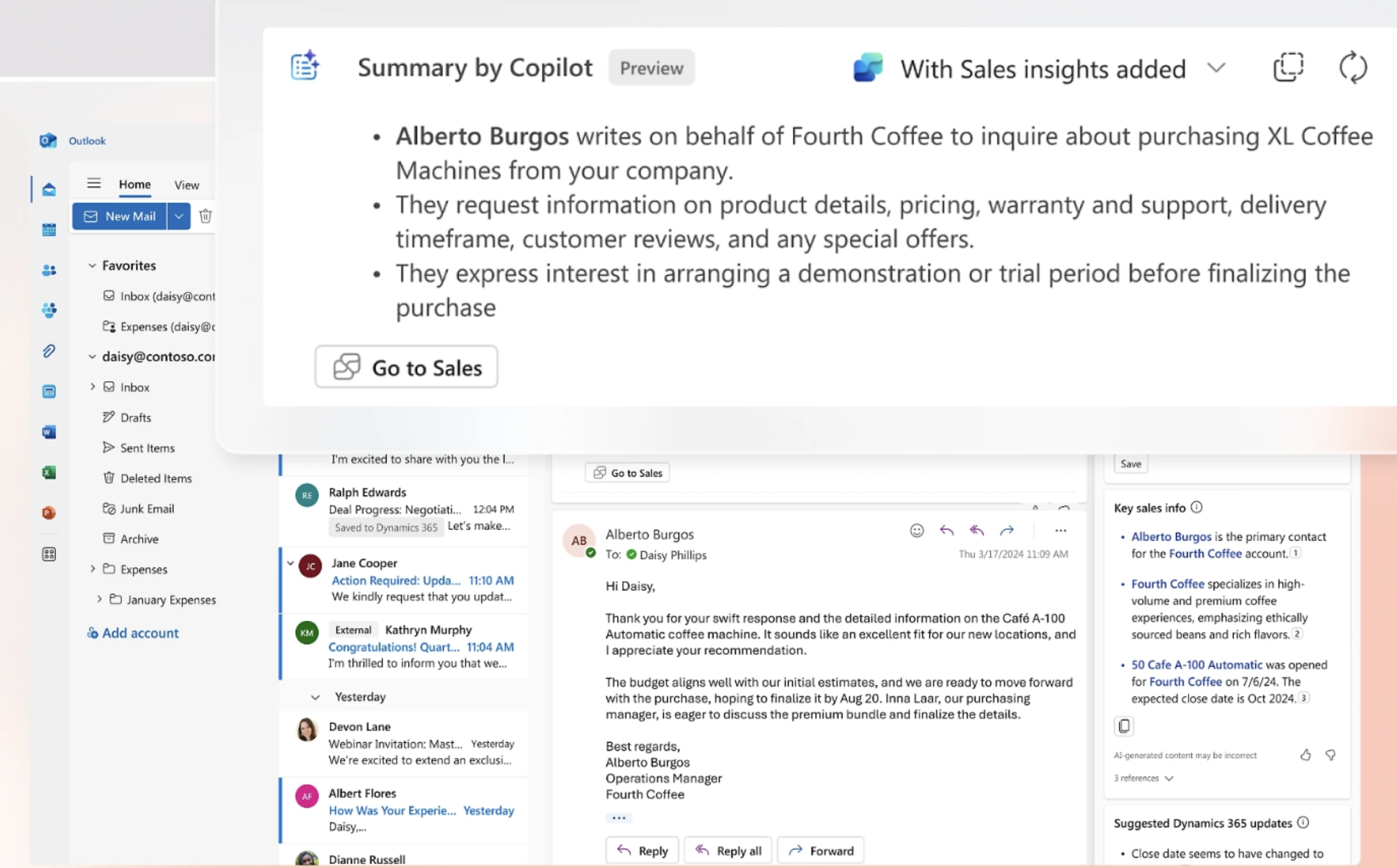Image resolution: width=1397 pixels, height=868 pixels.
Task: Collapse the daisy@contoso.com account
Action: coord(92,356)
